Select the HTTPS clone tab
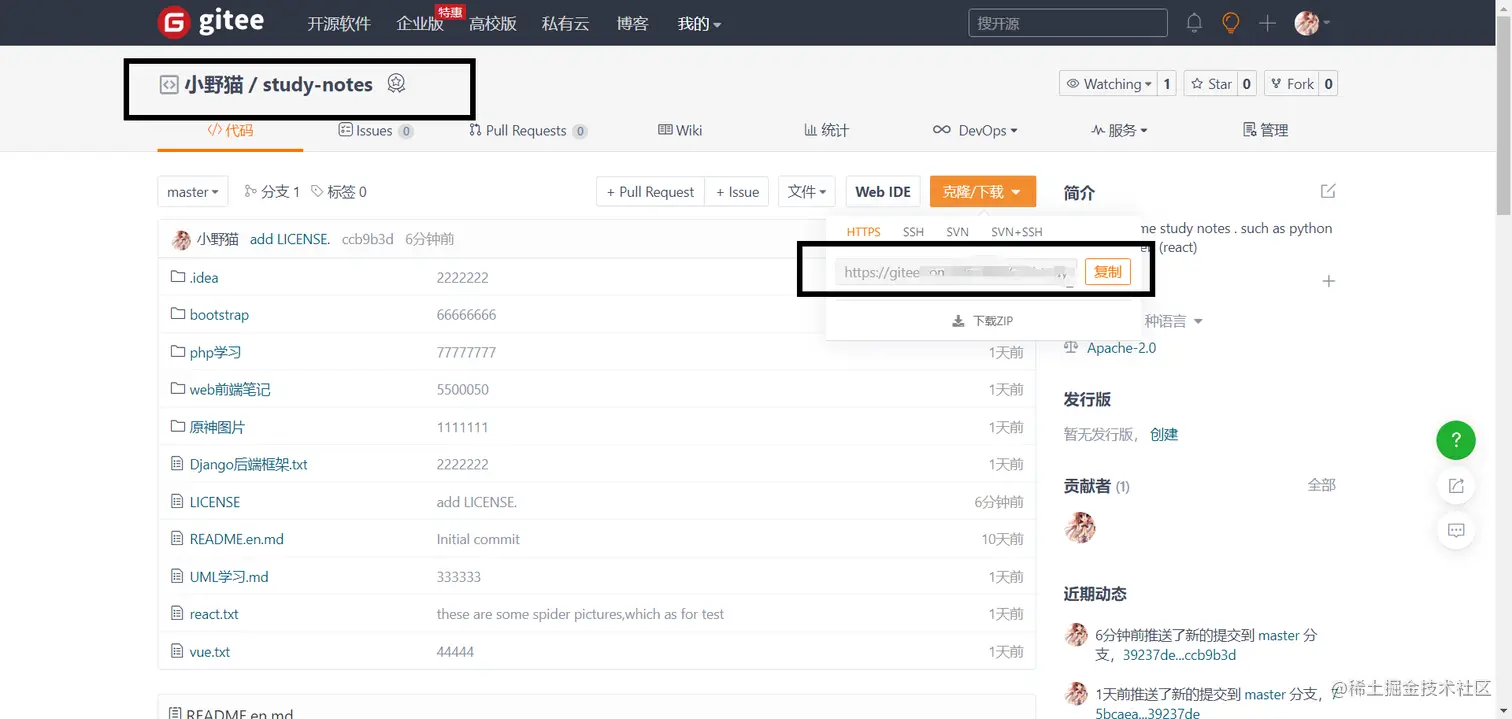The width and height of the screenshot is (1512, 719). pyautogui.click(x=863, y=232)
